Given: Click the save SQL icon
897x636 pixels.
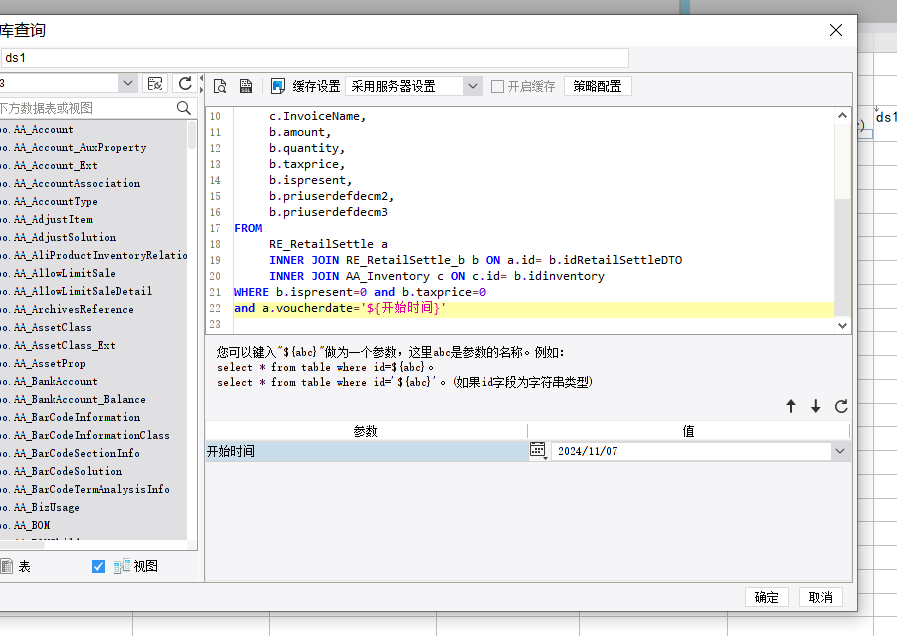Looking at the screenshot, I should coord(246,86).
